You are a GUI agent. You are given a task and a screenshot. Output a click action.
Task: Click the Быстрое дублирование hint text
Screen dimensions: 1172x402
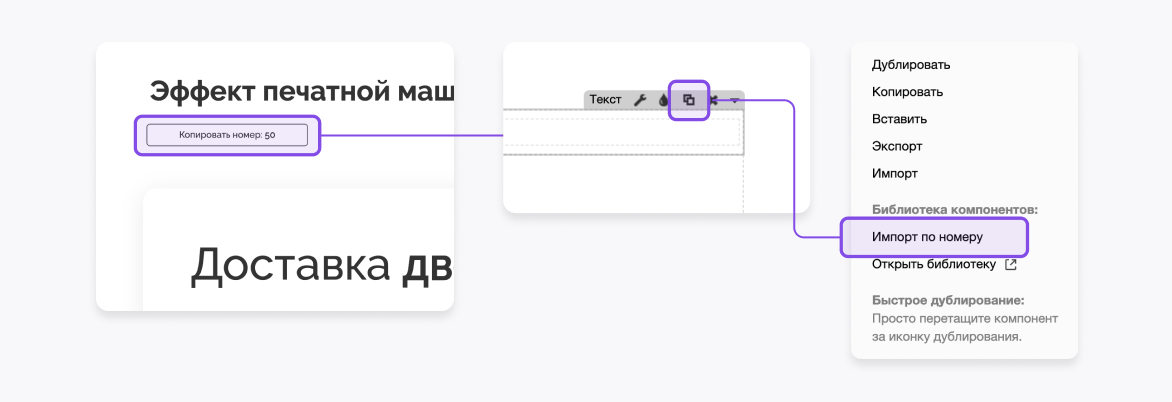click(965, 319)
